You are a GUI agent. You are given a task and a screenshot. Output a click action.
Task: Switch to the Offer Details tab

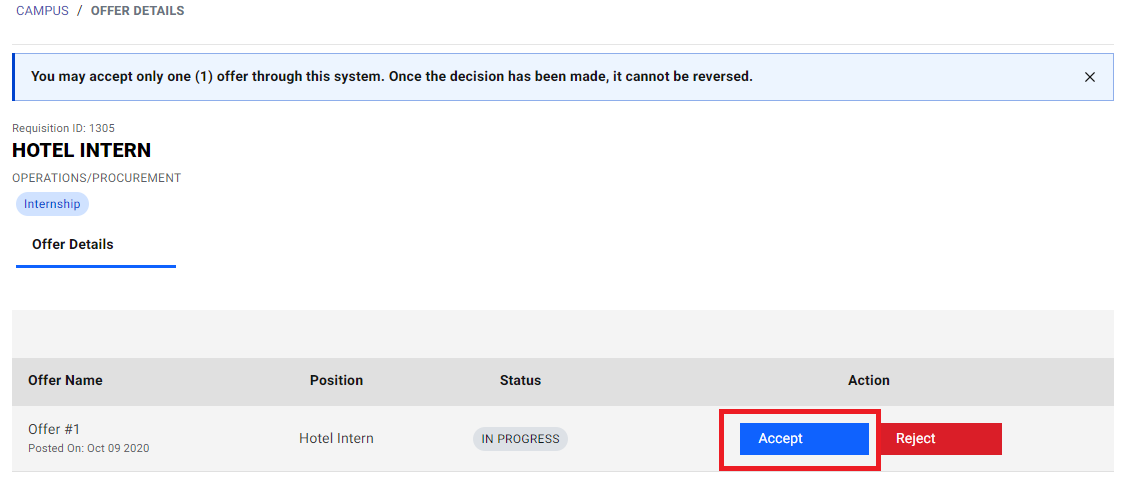tap(73, 245)
